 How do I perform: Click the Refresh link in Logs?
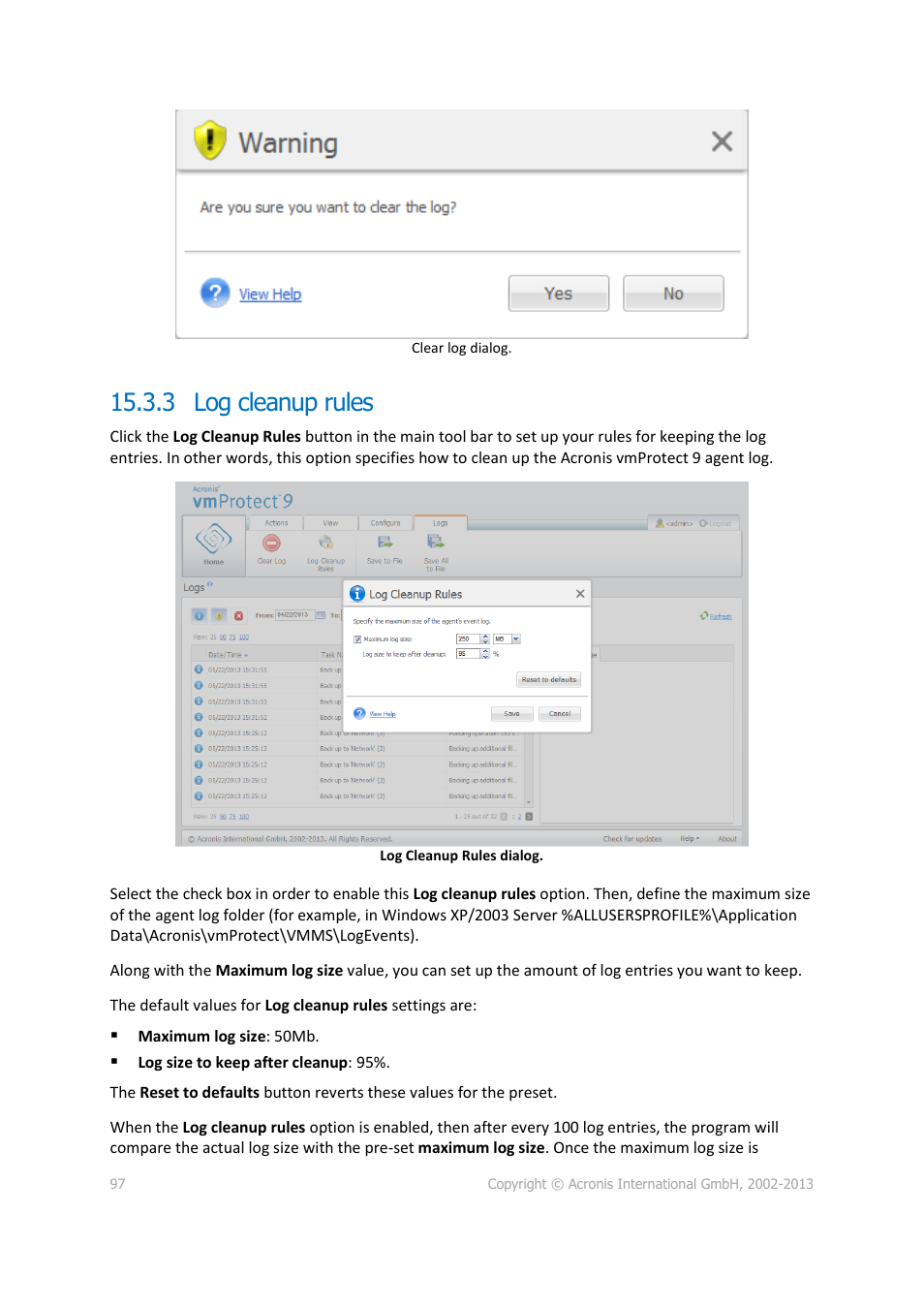(720, 616)
